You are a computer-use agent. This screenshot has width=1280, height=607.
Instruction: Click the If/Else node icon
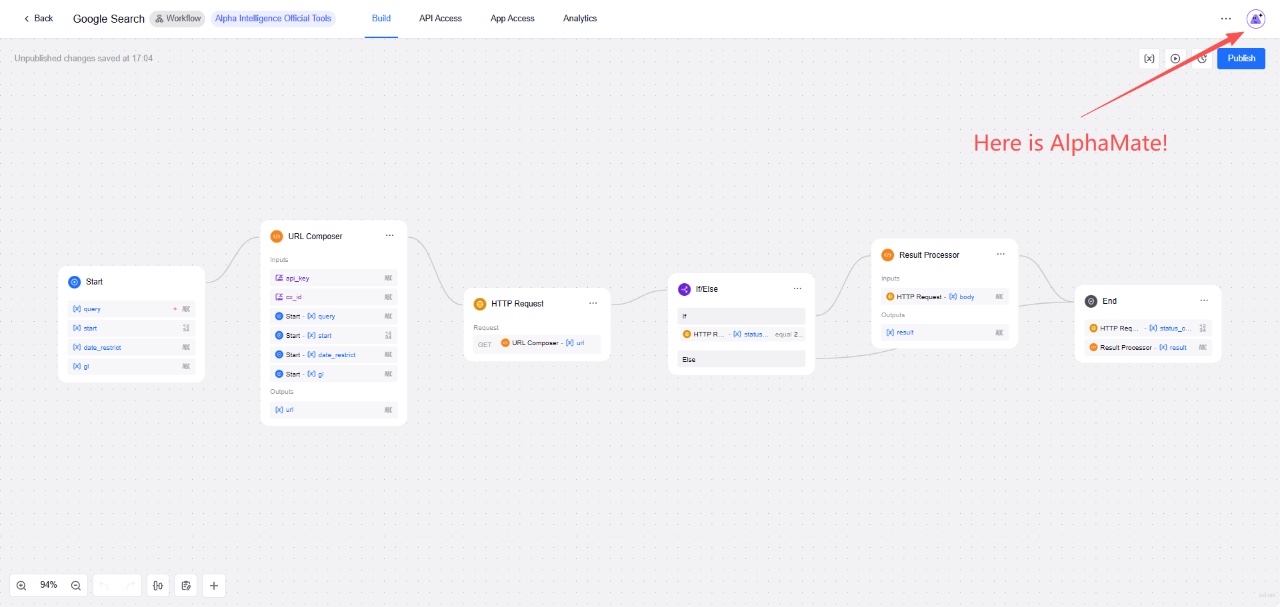pyautogui.click(x=684, y=289)
